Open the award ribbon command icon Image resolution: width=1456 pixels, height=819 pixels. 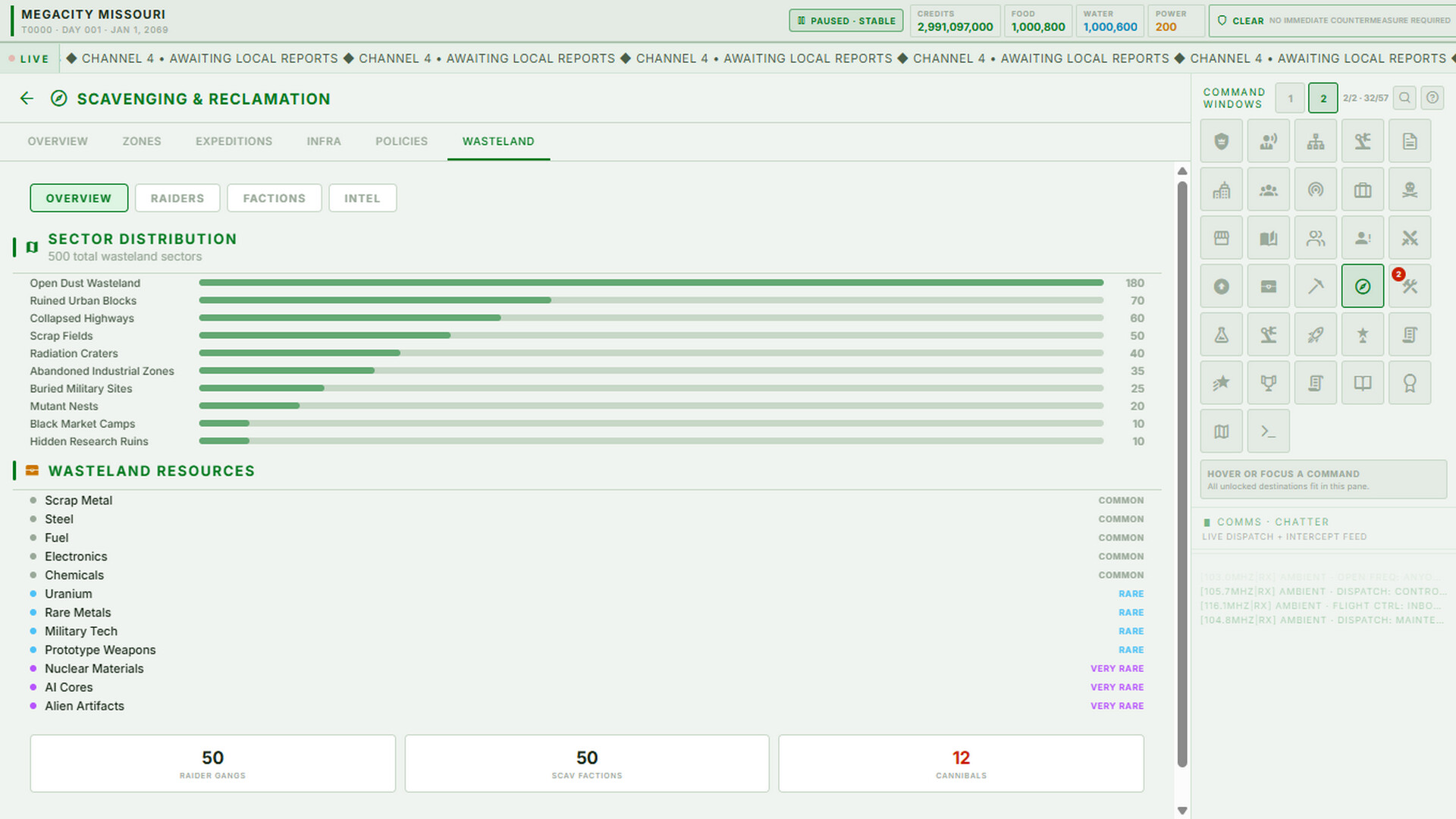point(1409,383)
